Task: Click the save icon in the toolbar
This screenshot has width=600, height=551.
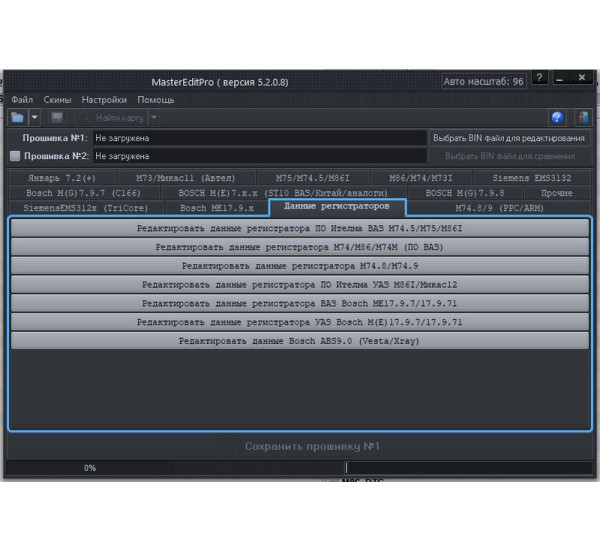Action: tap(57, 118)
